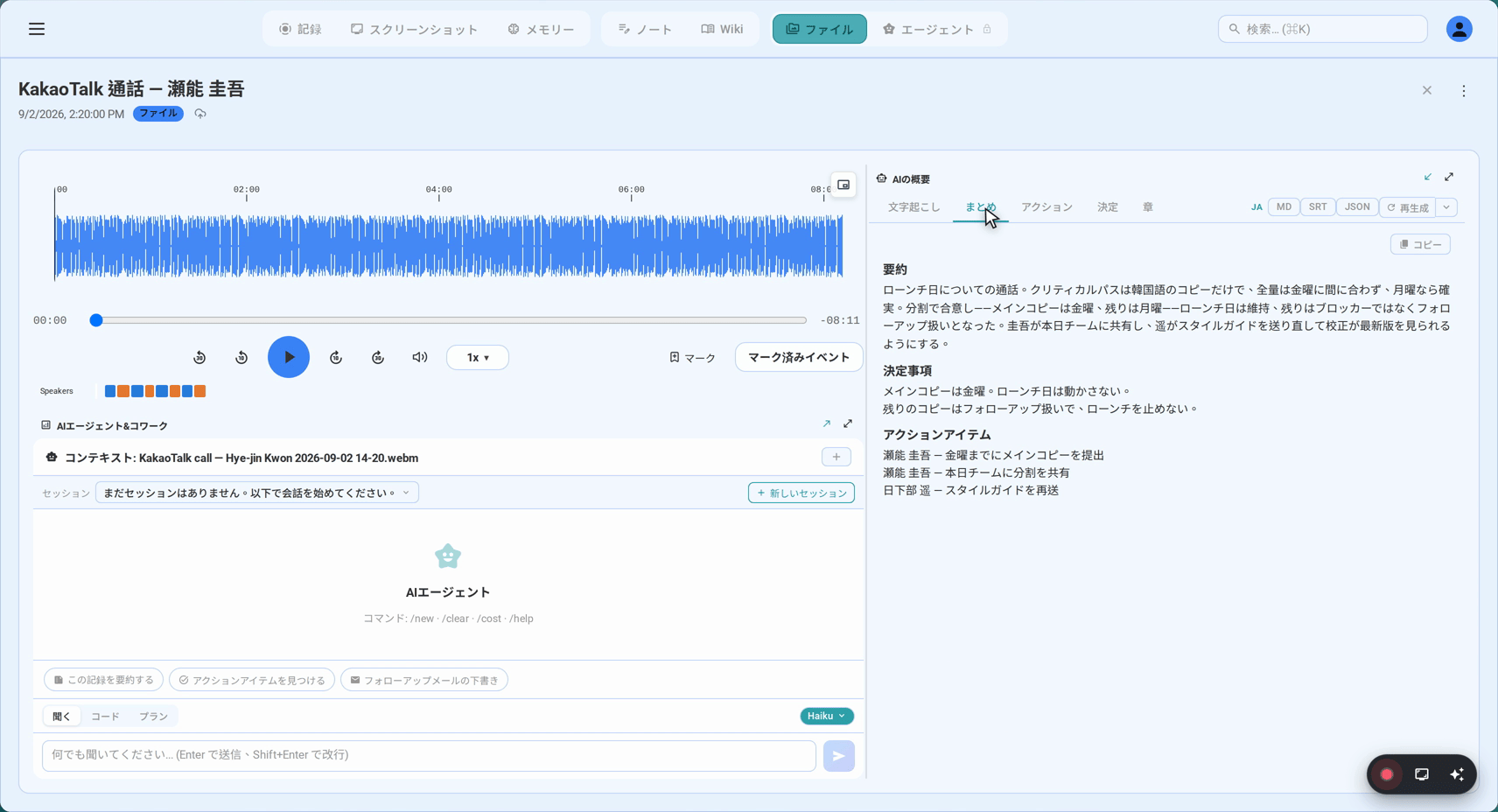Click 再生成 to regenerate summary
The height and width of the screenshot is (812, 1498).
1408,207
